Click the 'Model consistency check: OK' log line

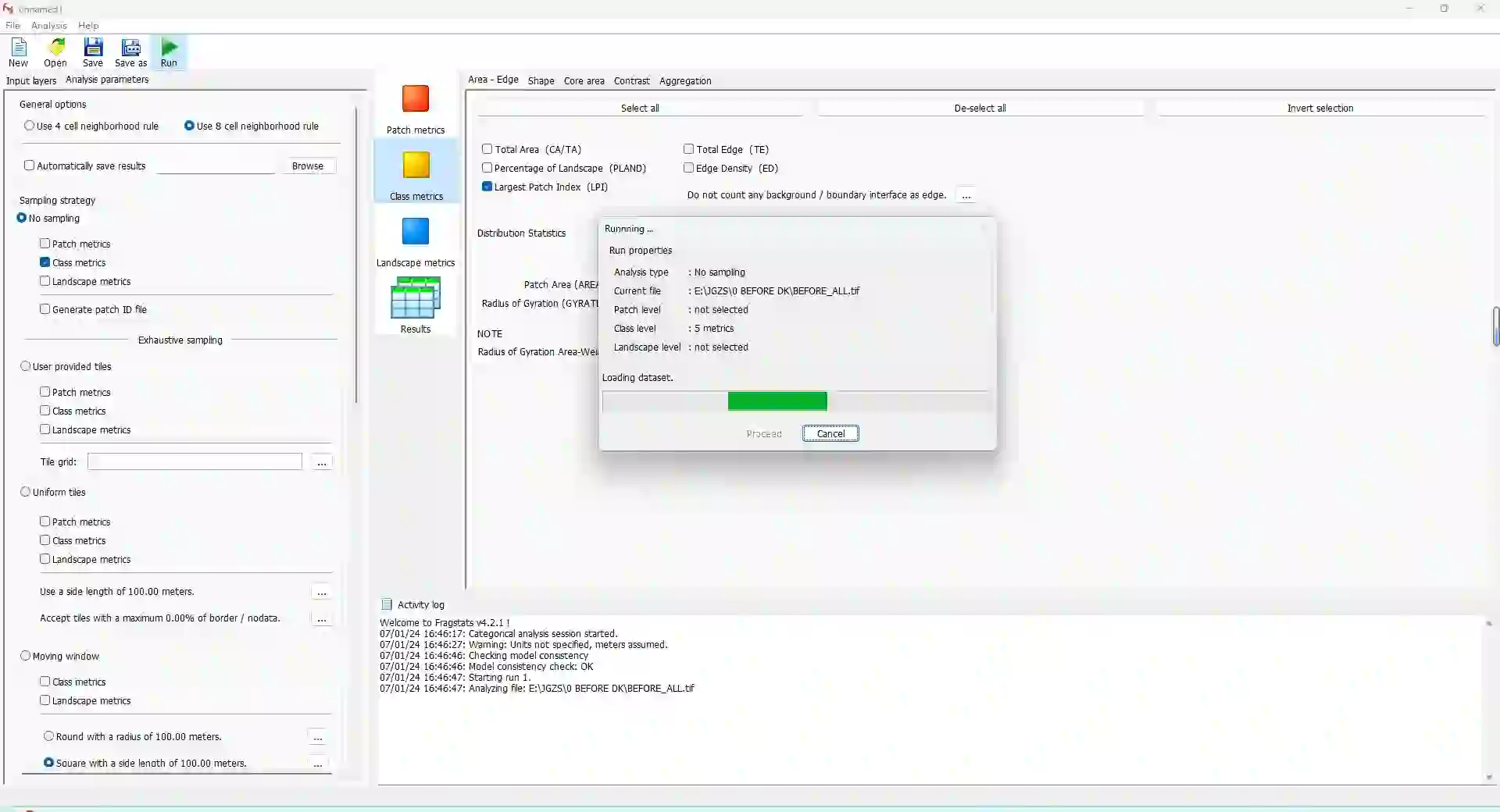tap(487, 667)
